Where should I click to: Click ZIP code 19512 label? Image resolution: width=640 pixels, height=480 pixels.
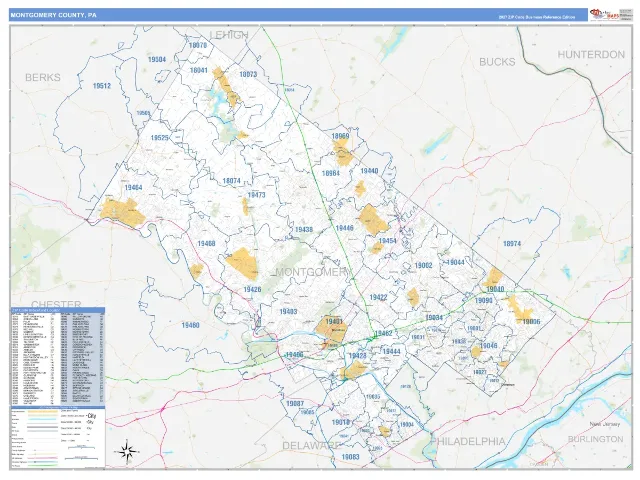click(x=102, y=86)
